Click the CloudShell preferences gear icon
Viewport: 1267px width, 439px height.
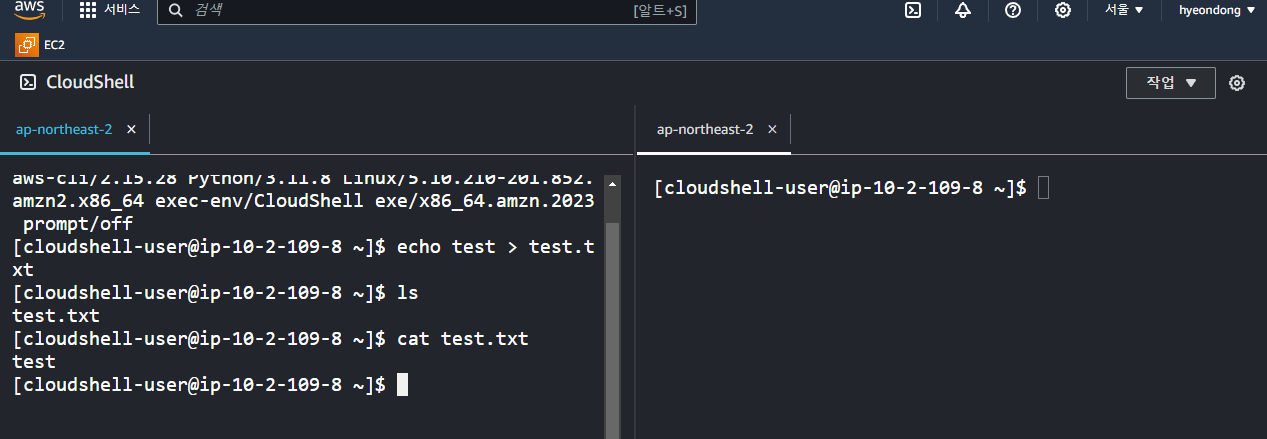(x=1237, y=83)
